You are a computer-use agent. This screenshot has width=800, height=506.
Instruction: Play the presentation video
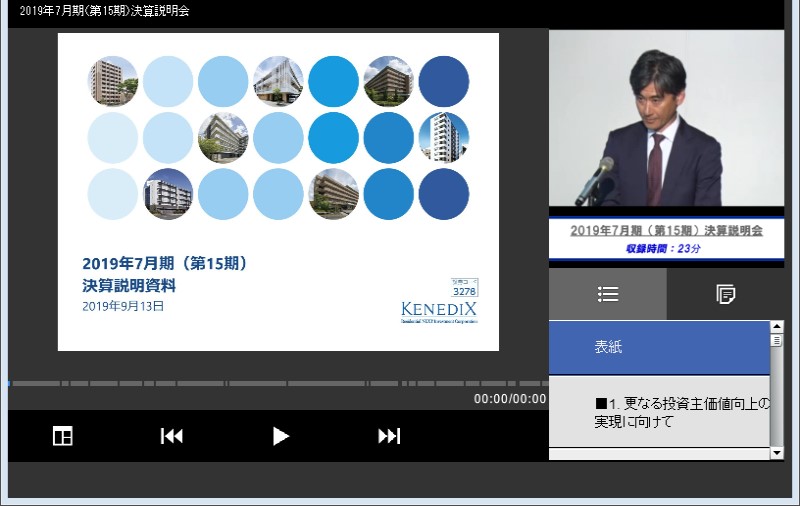281,436
